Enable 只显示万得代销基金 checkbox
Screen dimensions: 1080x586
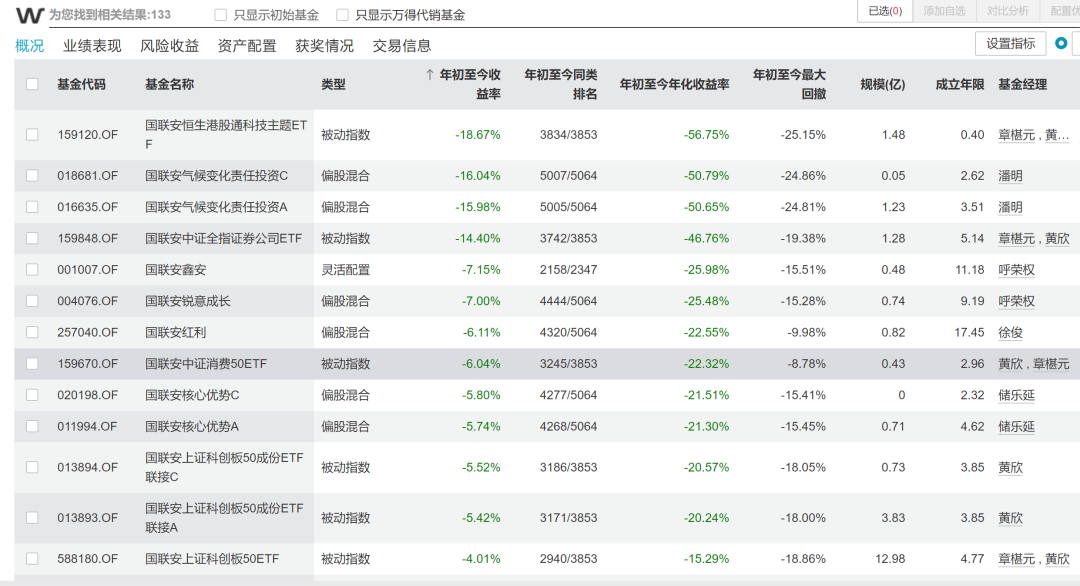342,14
